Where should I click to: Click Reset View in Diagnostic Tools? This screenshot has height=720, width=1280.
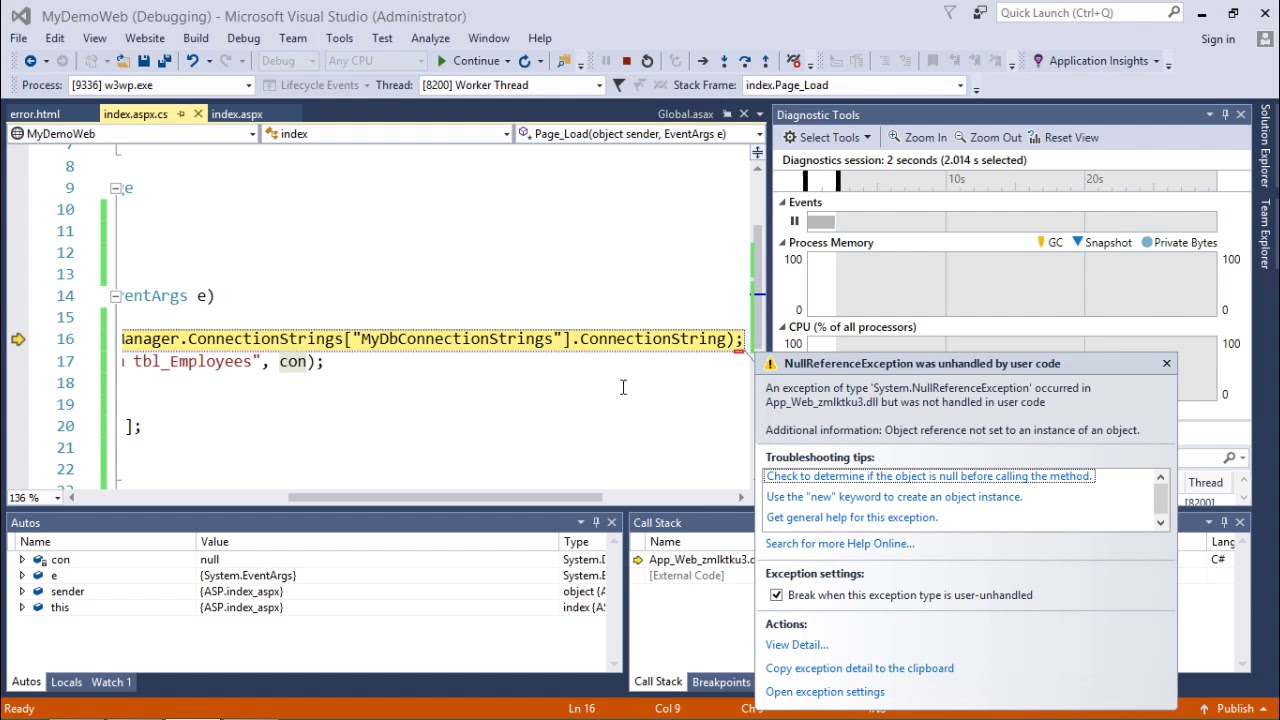[x=1063, y=137]
